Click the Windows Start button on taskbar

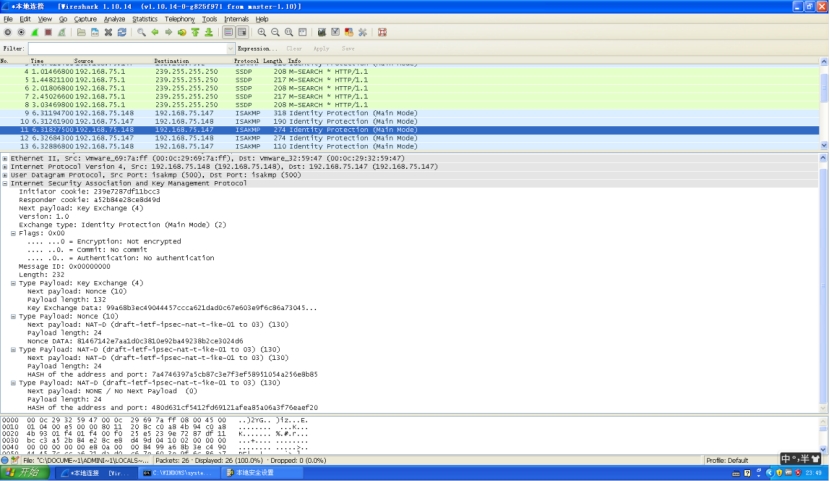pos(21,473)
